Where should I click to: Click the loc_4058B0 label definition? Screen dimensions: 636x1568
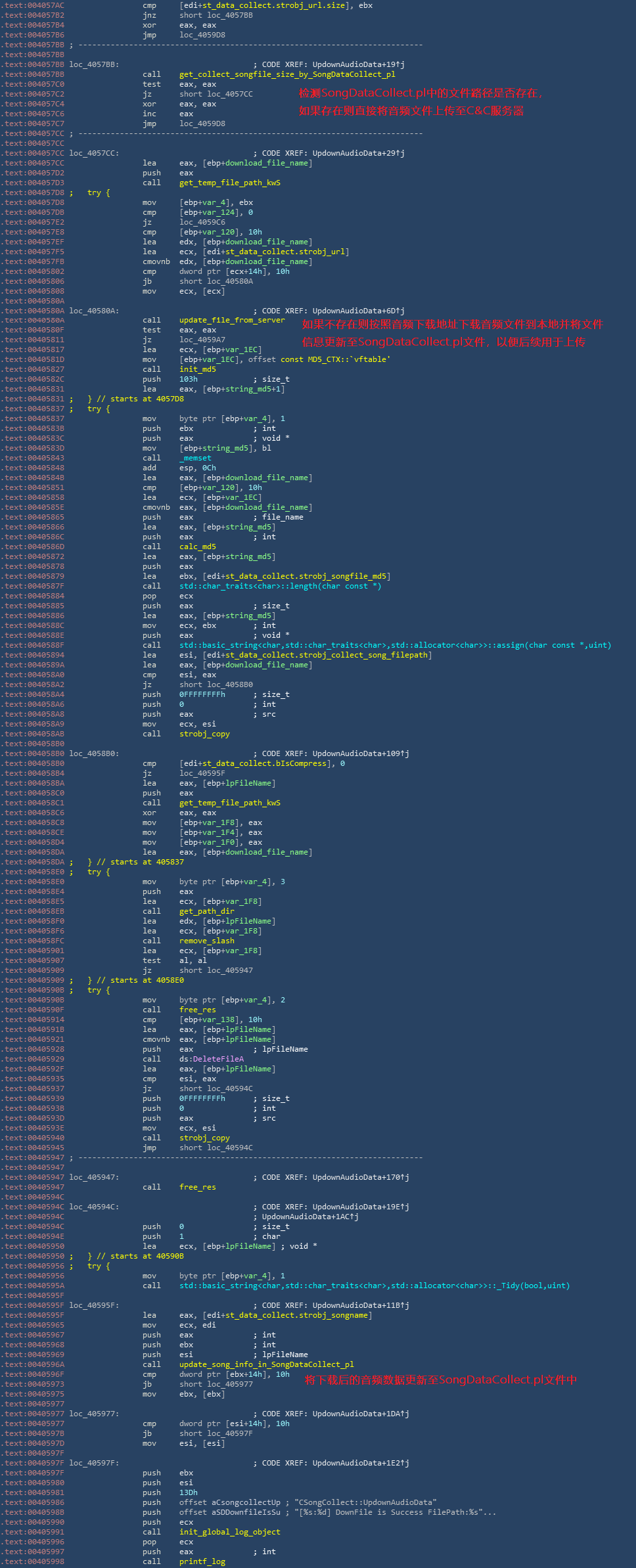coord(94,753)
